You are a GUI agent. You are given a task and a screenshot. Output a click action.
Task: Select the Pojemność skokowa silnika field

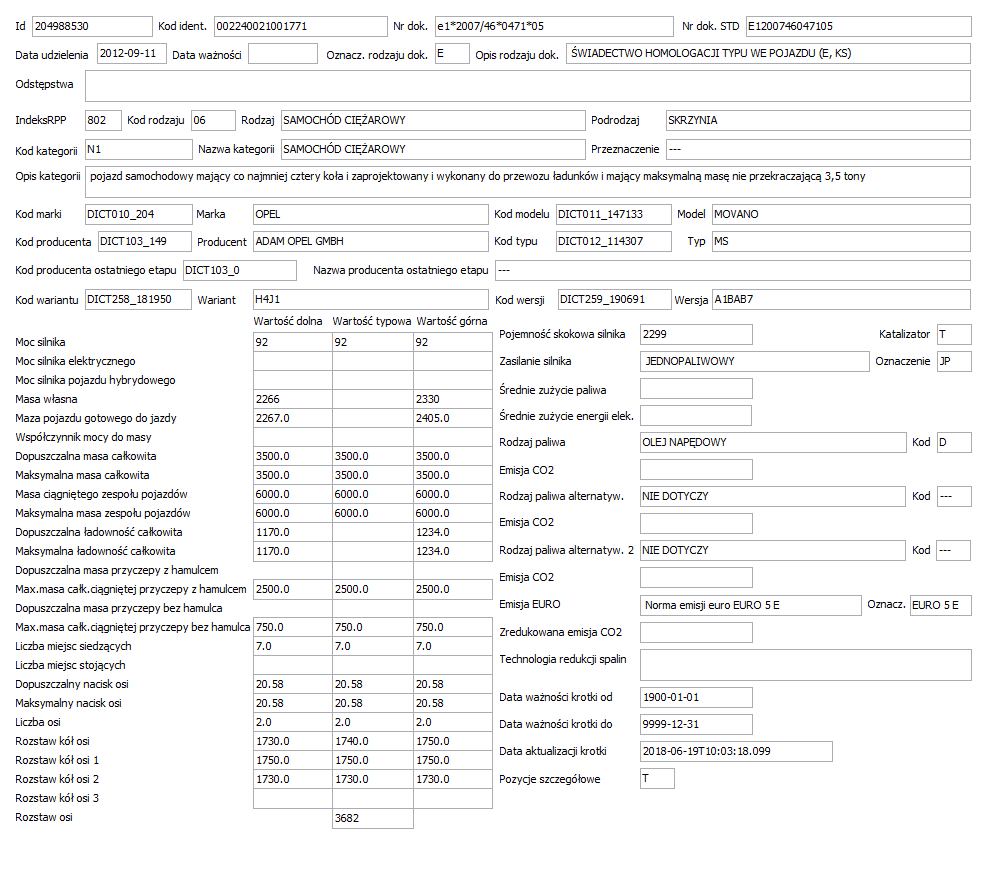coord(696,334)
